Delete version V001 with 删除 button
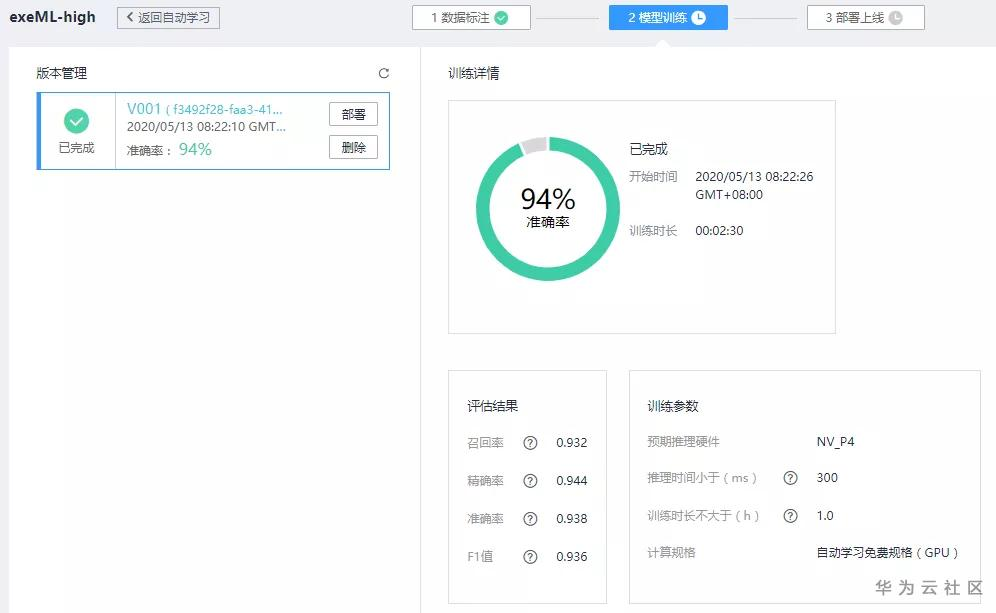The width and height of the screenshot is (996, 613). pyautogui.click(x=353, y=147)
